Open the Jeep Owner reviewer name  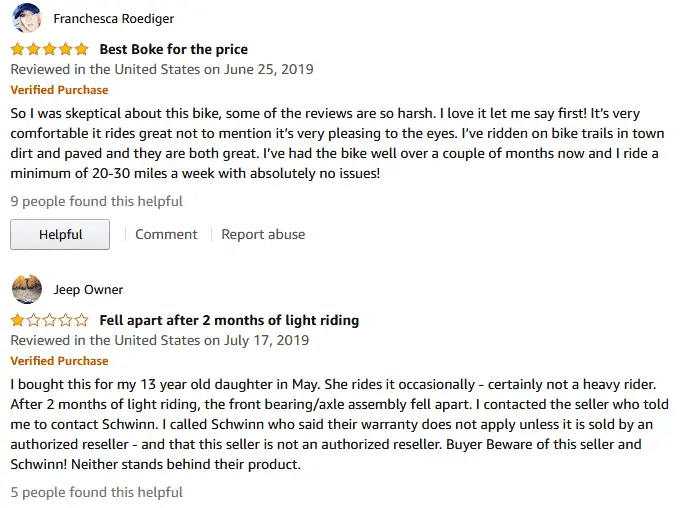point(88,290)
